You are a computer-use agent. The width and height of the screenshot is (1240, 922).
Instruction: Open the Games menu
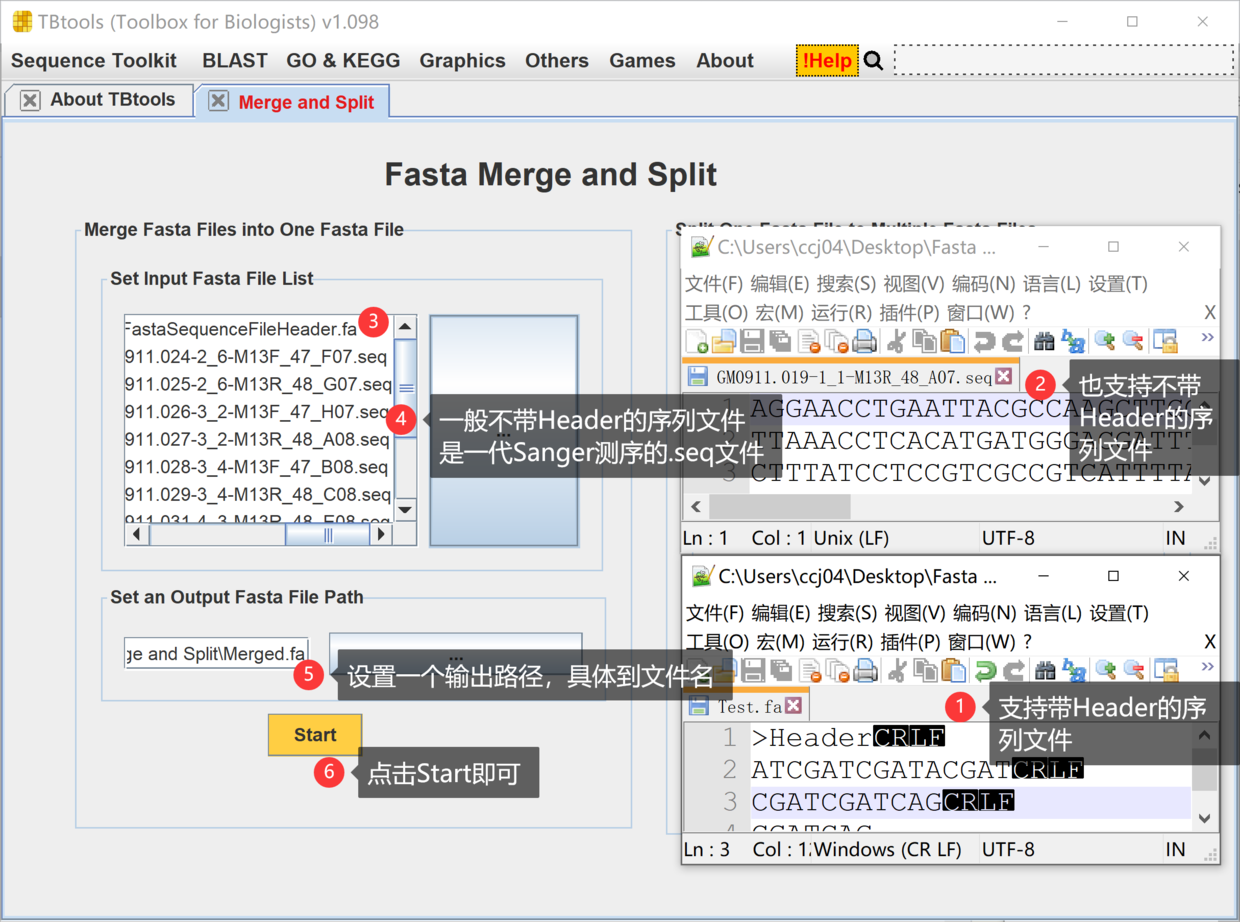coord(642,61)
